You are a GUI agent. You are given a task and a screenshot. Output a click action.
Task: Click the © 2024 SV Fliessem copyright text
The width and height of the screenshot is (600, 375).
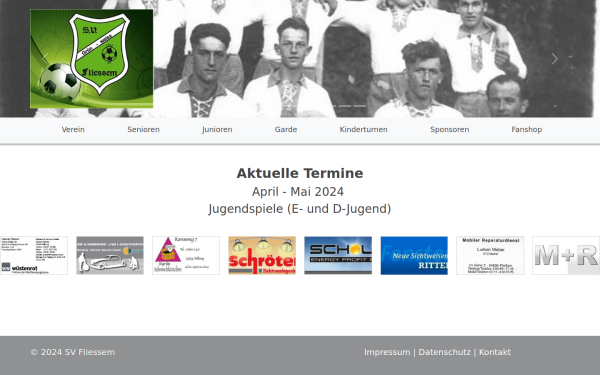[73, 352]
